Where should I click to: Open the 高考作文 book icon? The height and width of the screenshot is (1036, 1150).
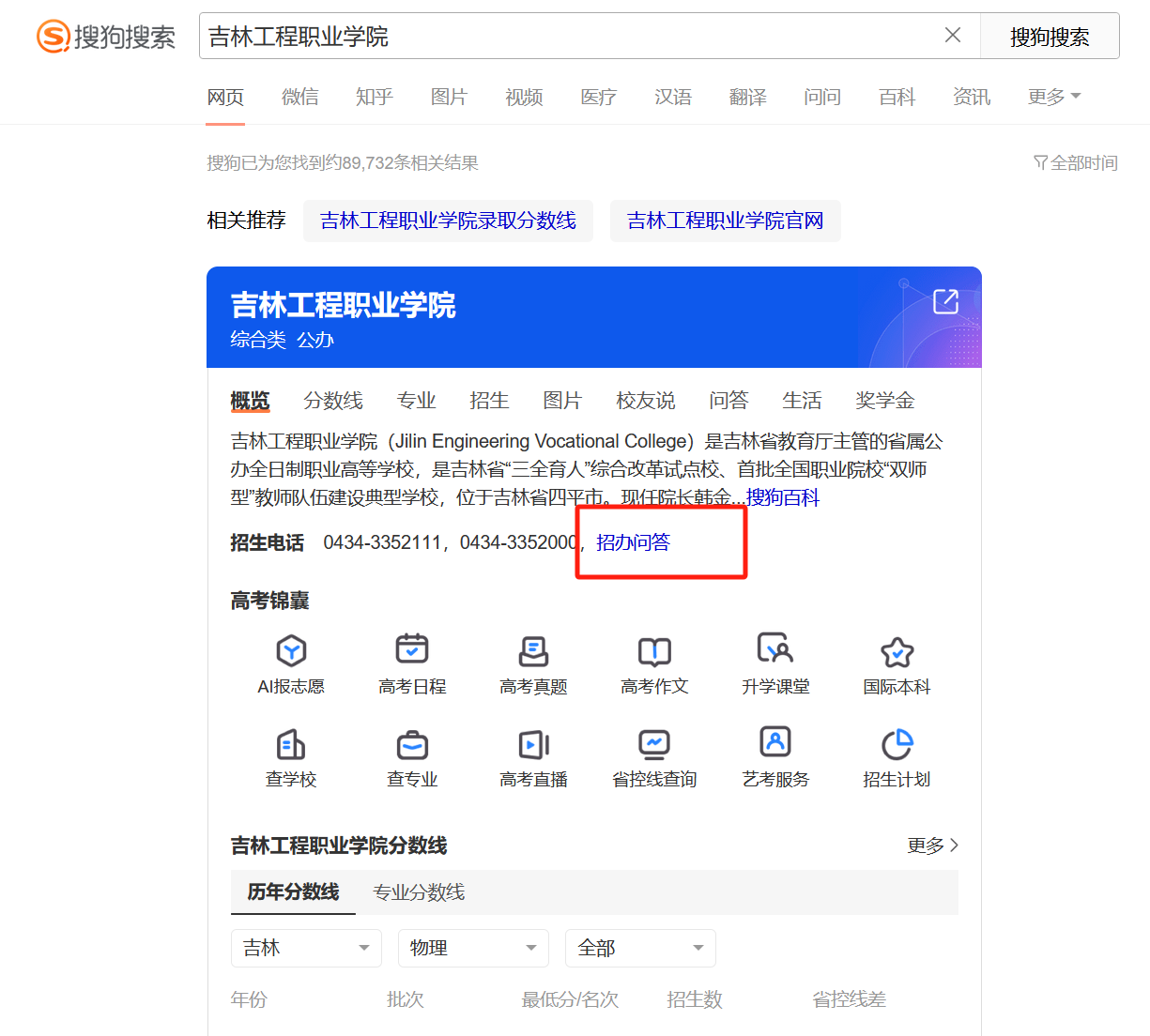click(654, 651)
